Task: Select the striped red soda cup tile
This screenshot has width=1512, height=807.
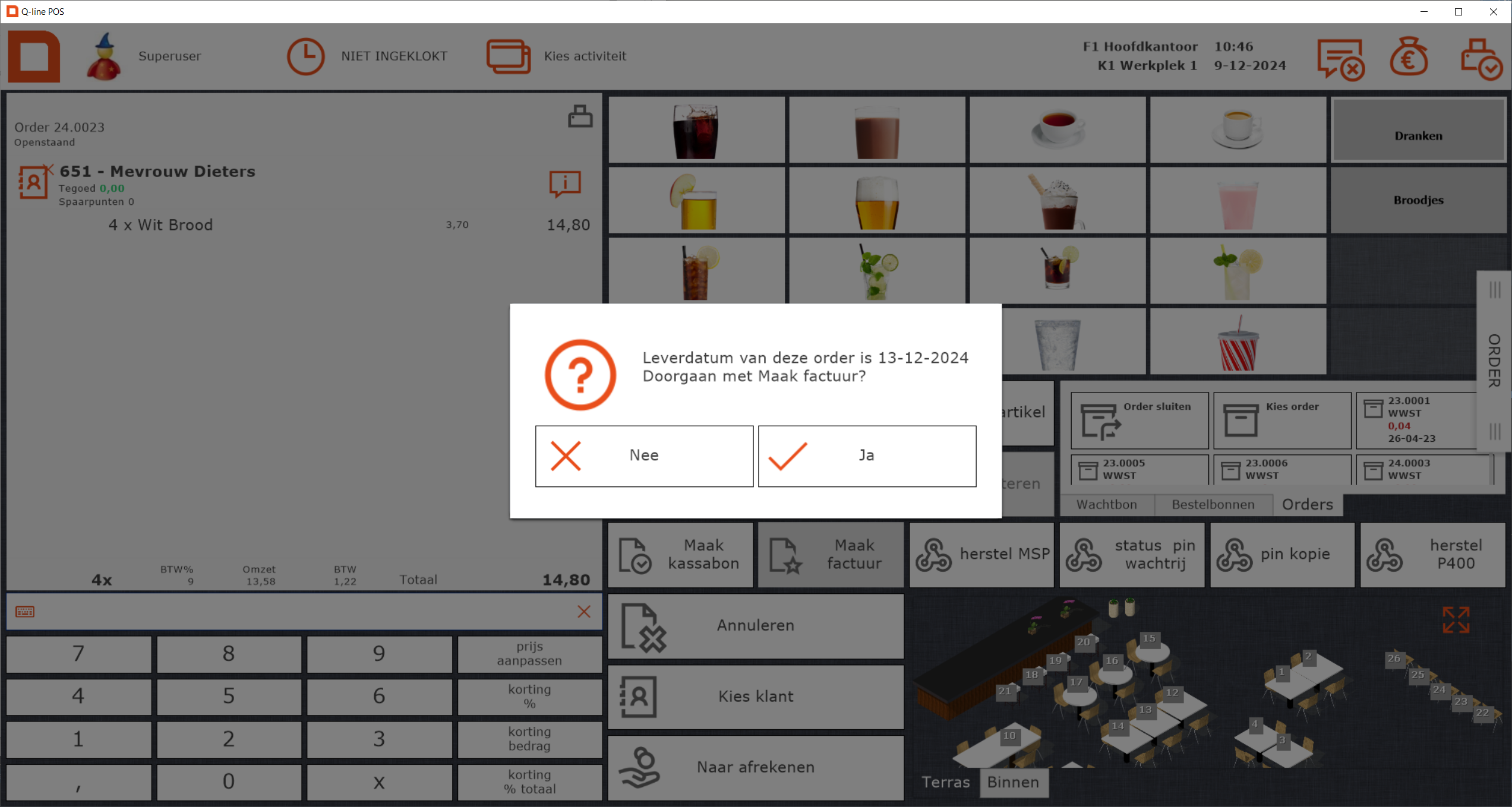Action: point(1238,341)
